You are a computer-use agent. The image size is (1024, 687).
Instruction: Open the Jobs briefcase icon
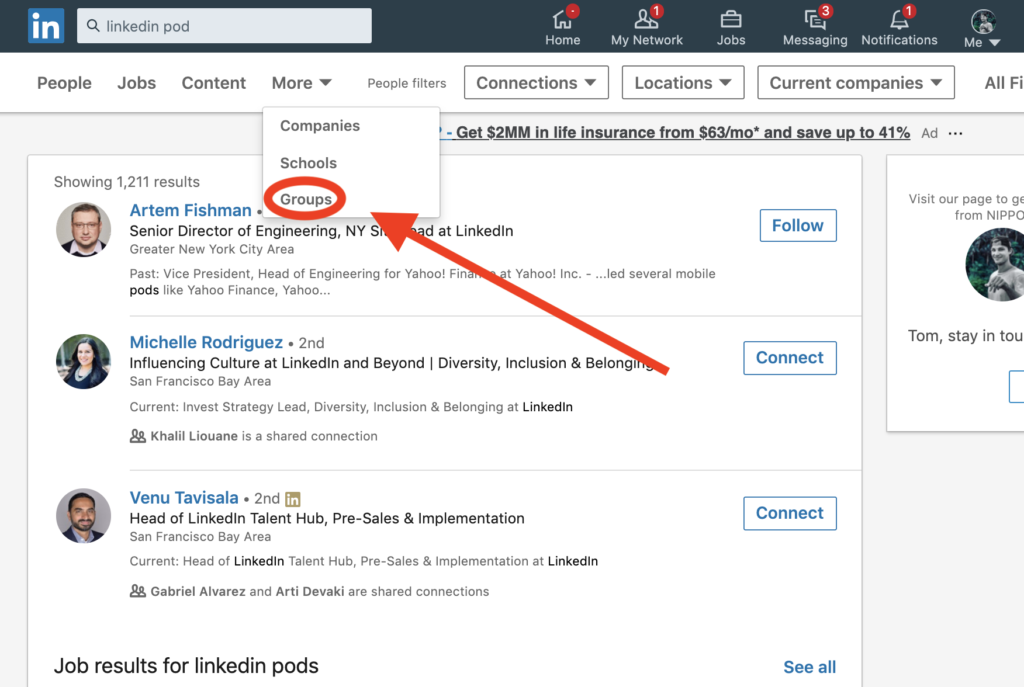731,27
